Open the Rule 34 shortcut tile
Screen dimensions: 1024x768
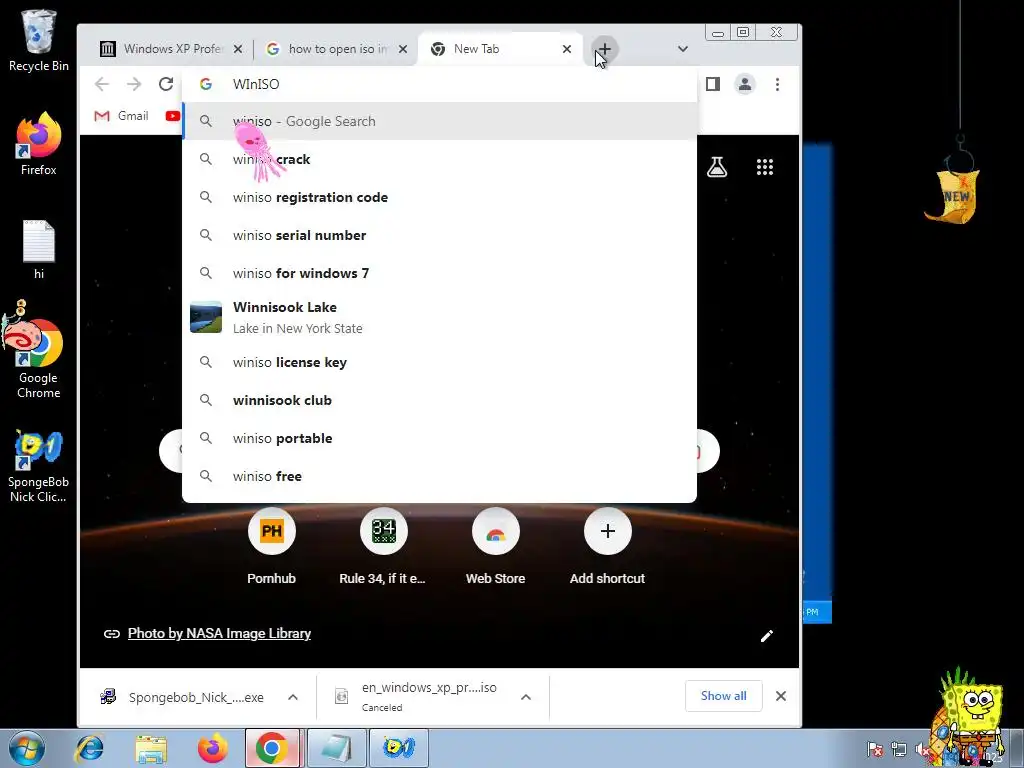(383, 546)
